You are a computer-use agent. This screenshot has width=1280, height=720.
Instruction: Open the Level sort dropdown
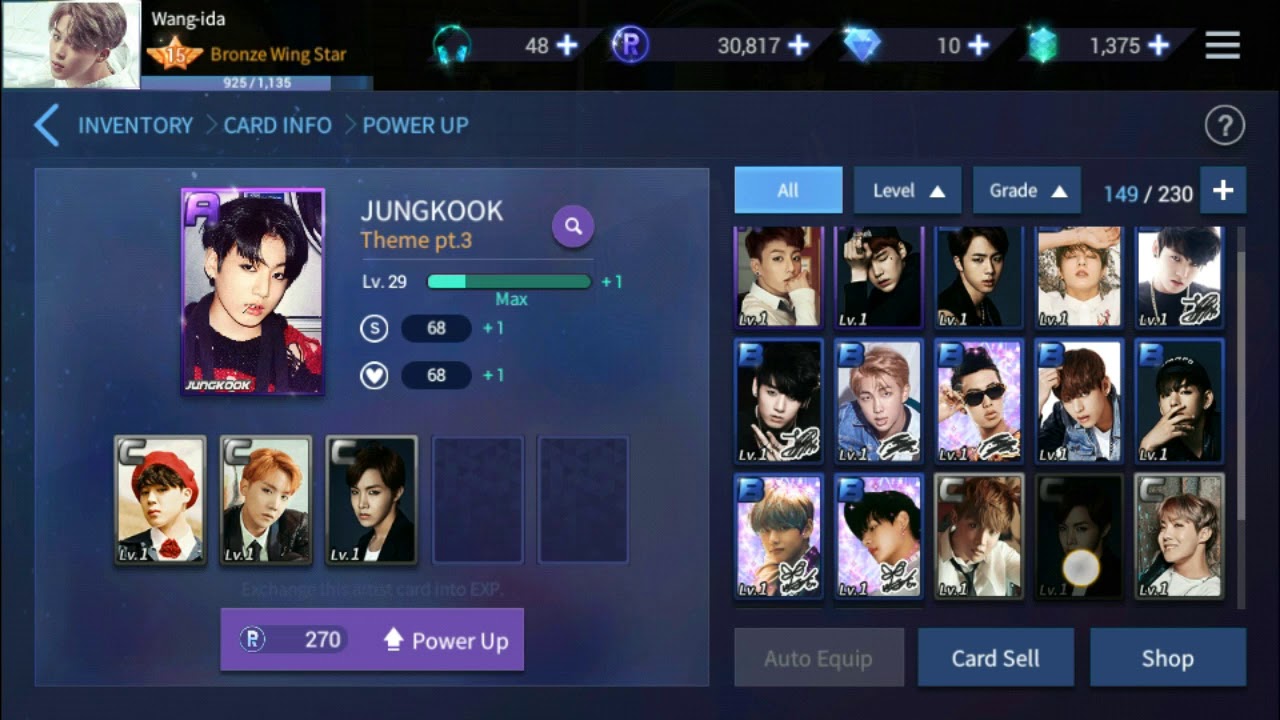[x=908, y=190]
